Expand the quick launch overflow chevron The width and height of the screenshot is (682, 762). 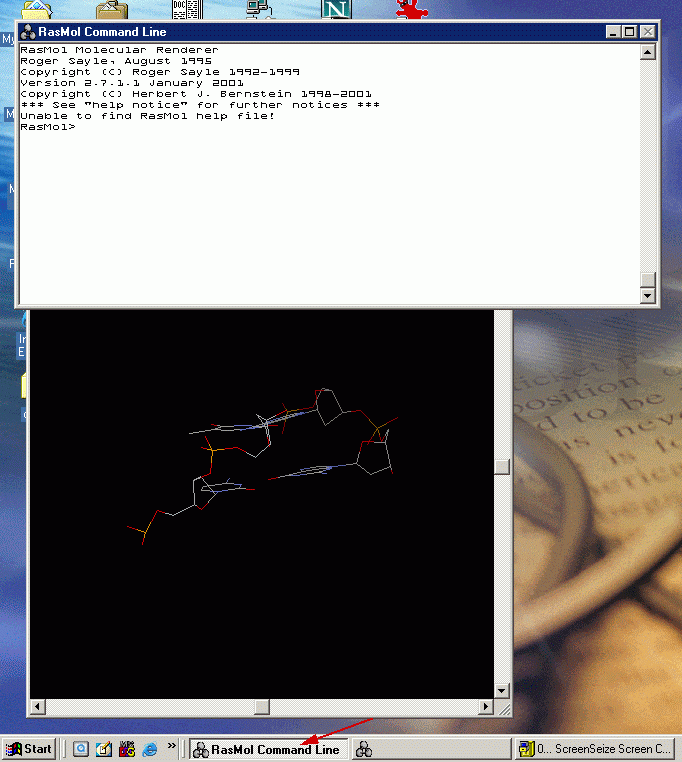point(172,745)
